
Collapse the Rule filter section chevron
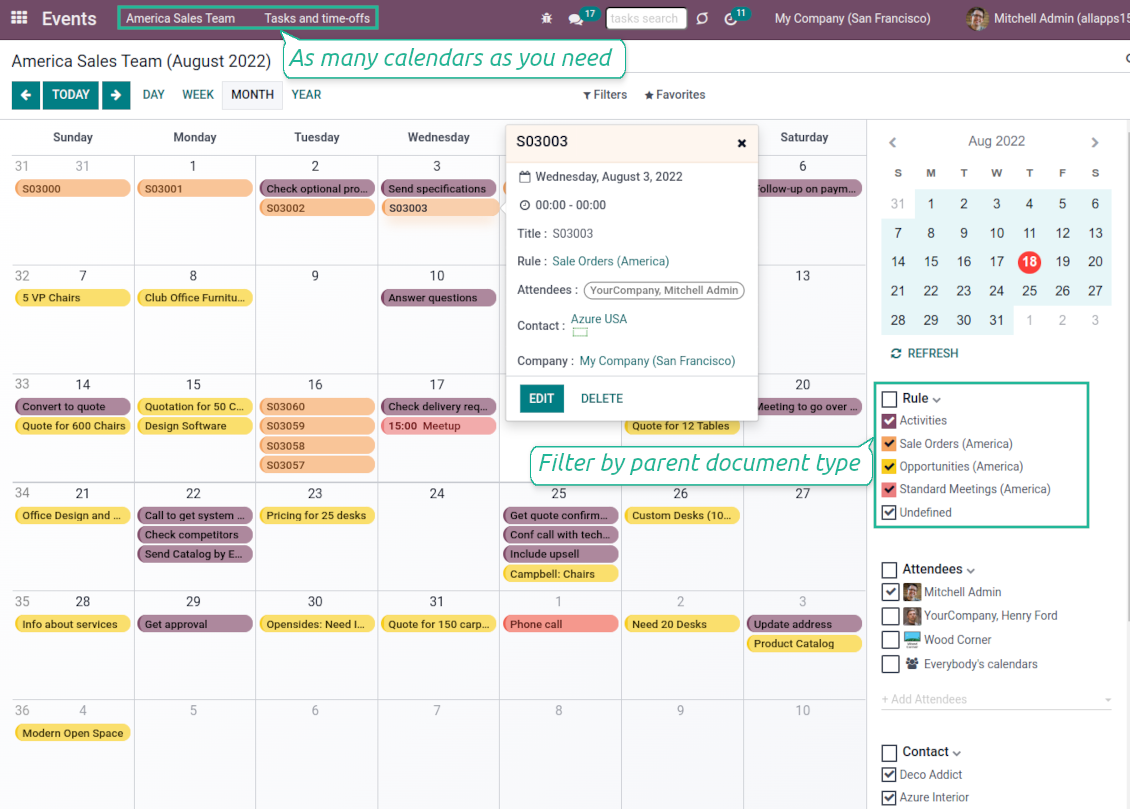click(x=937, y=400)
